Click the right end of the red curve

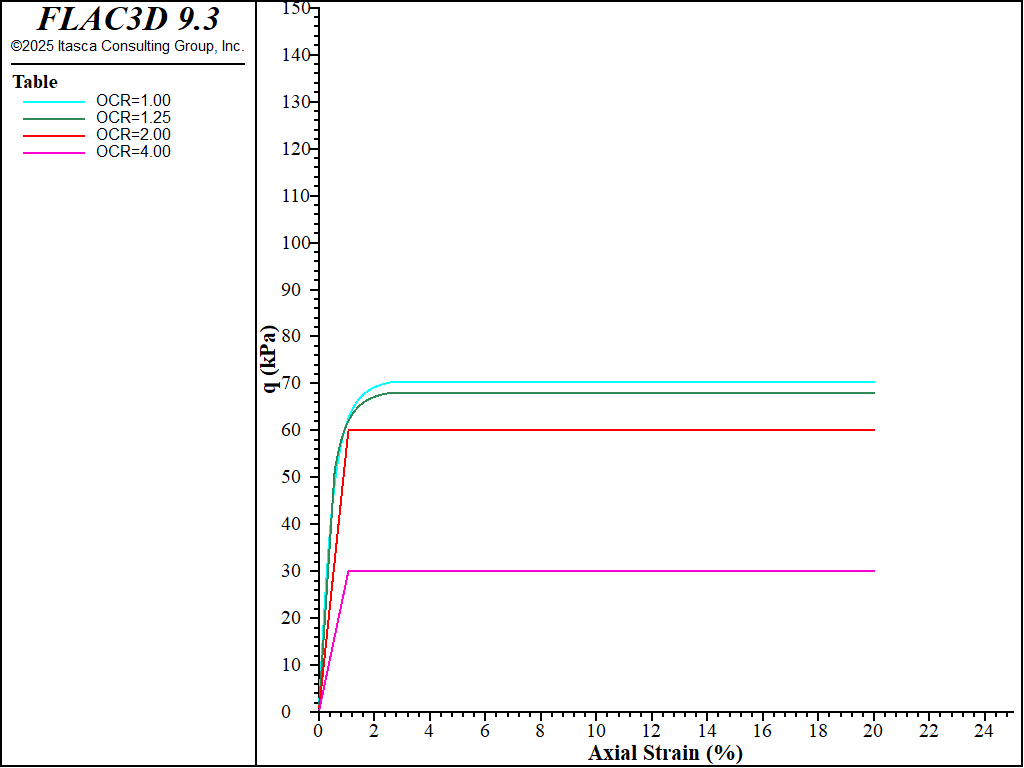click(873, 430)
